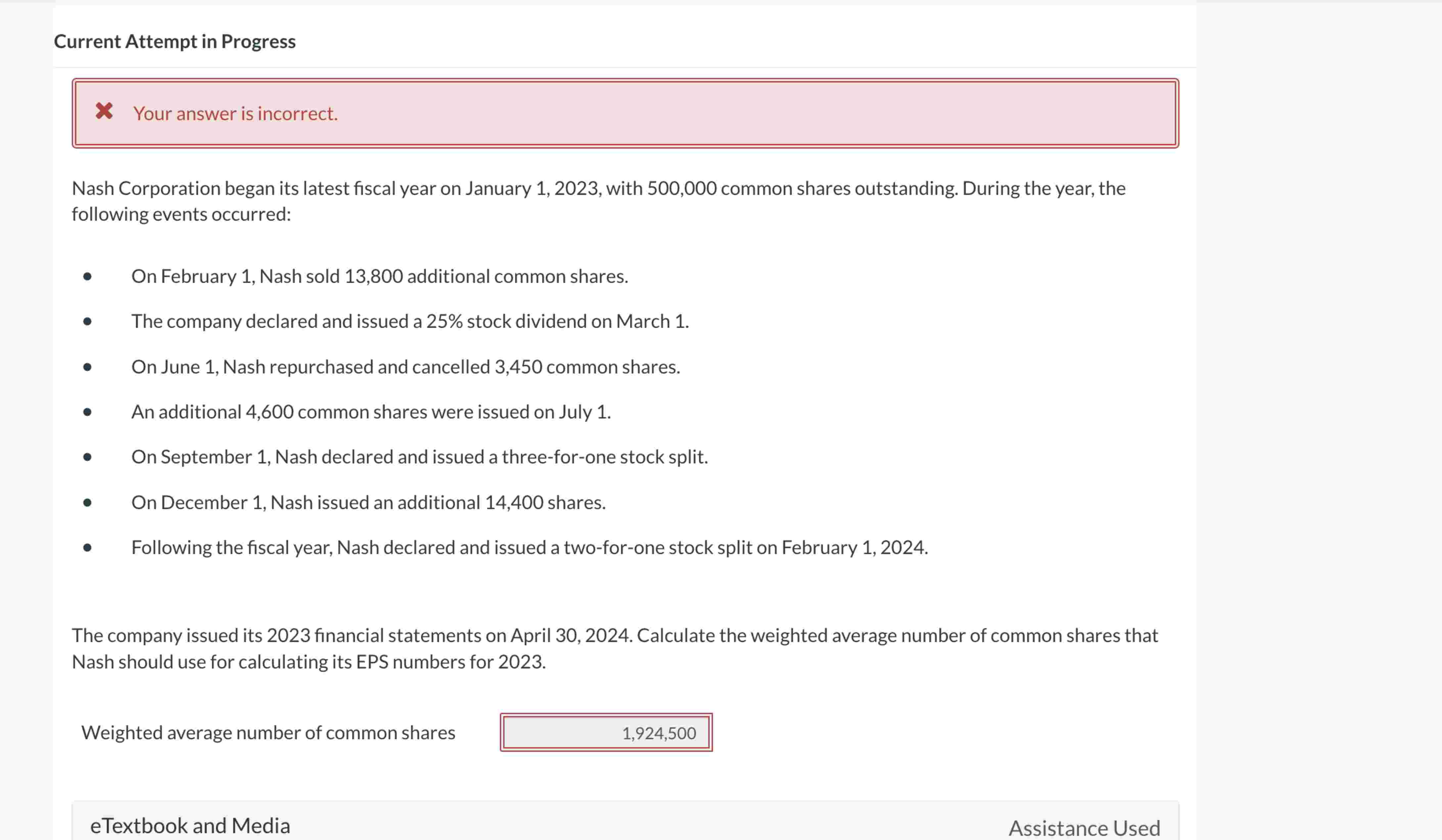Click the Current Attempt in Progress heading
This screenshot has width=1442, height=840.
(174, 41)
